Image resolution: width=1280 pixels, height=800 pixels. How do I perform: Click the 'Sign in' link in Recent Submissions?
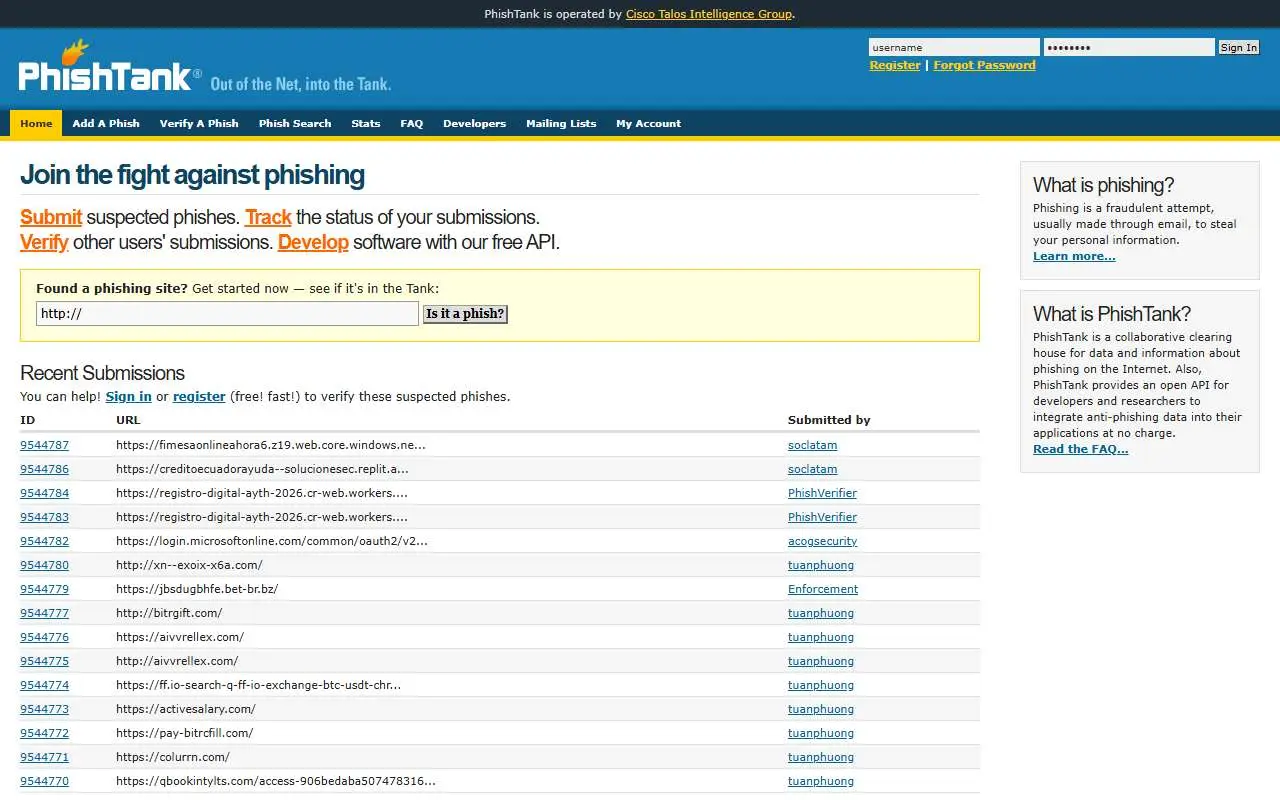(129, 397)
